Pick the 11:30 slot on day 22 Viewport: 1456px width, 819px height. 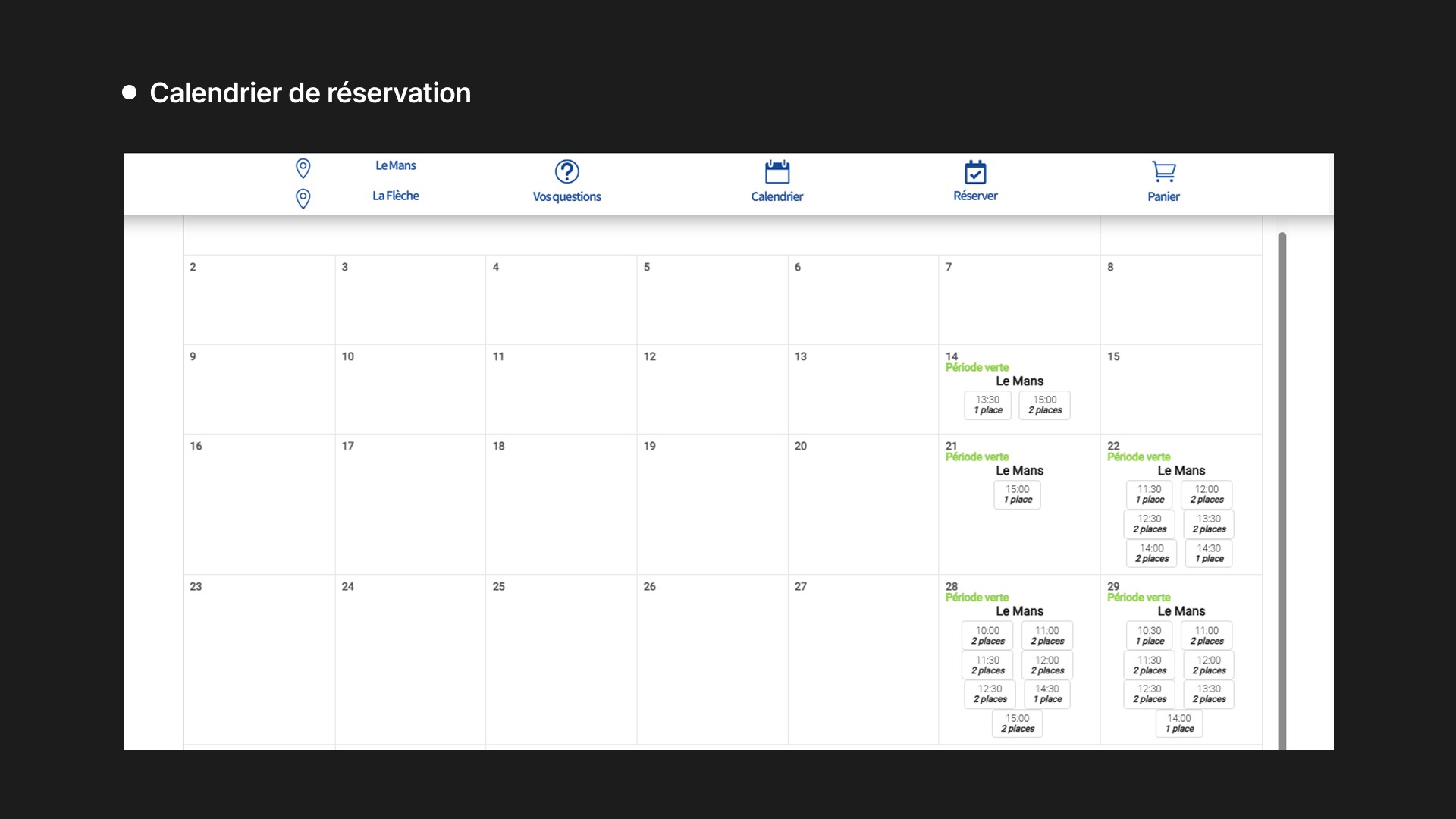pos(1149,494)
